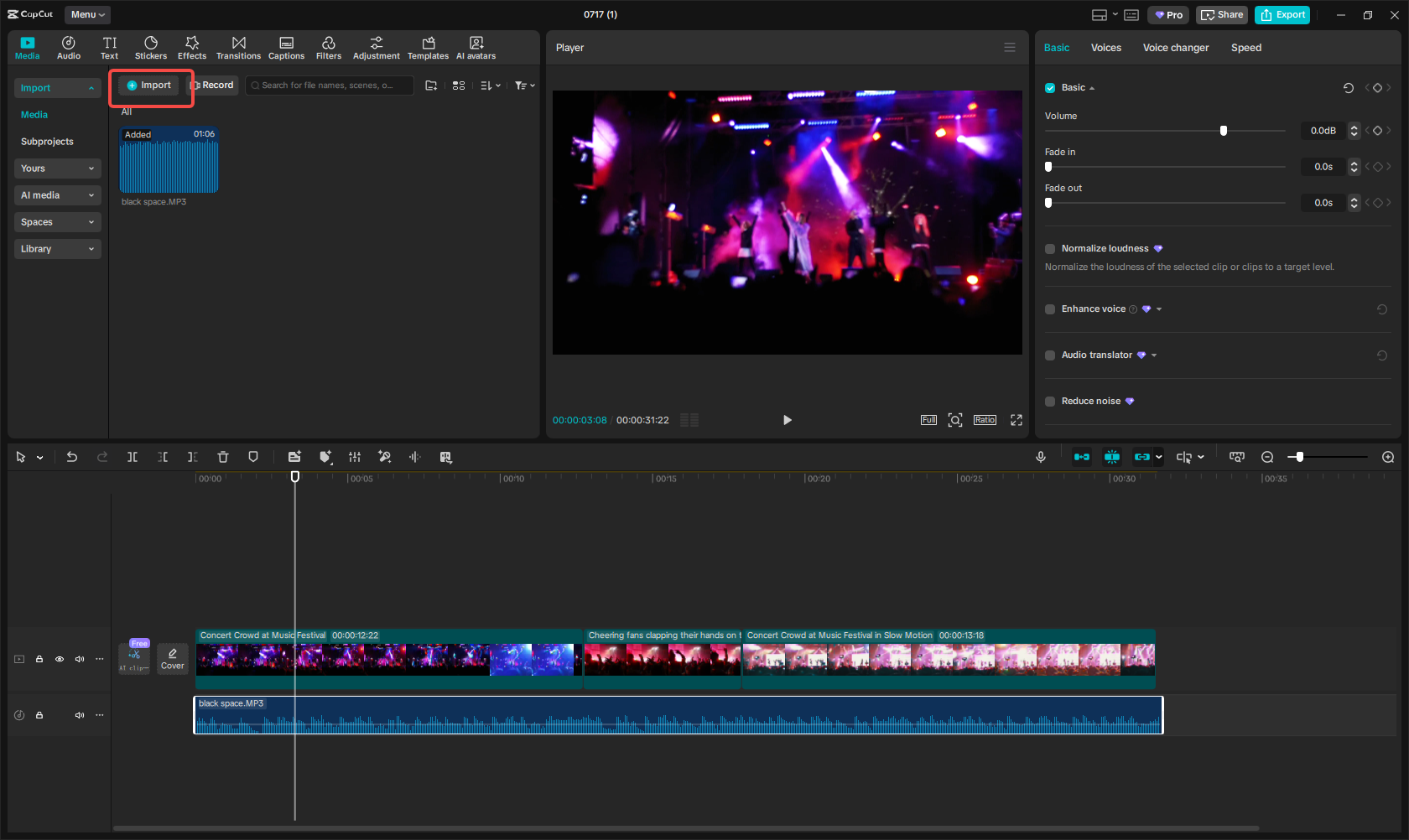Click the Share button

tap(1222, 15)
